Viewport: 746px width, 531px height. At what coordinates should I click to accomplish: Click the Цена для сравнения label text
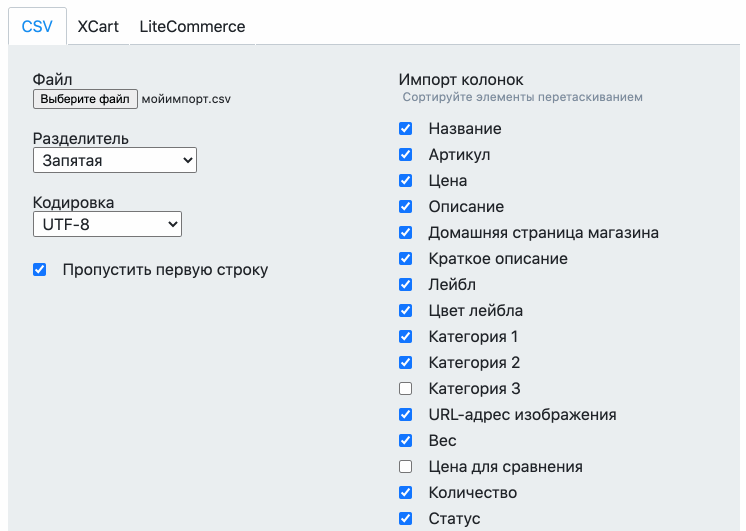click(505, 467)
